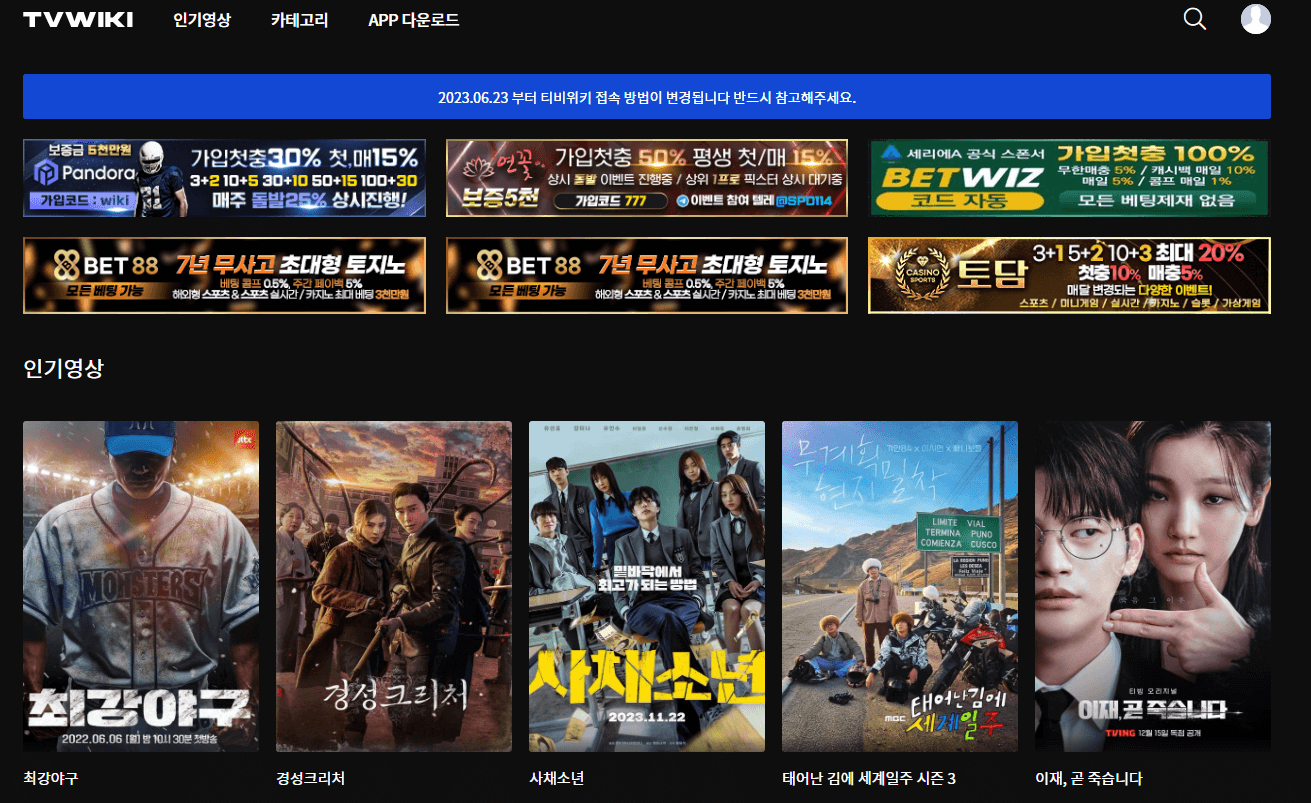Open the Pandora banner ad
This screenshot has height=803, width=1311.
[224, 178]
